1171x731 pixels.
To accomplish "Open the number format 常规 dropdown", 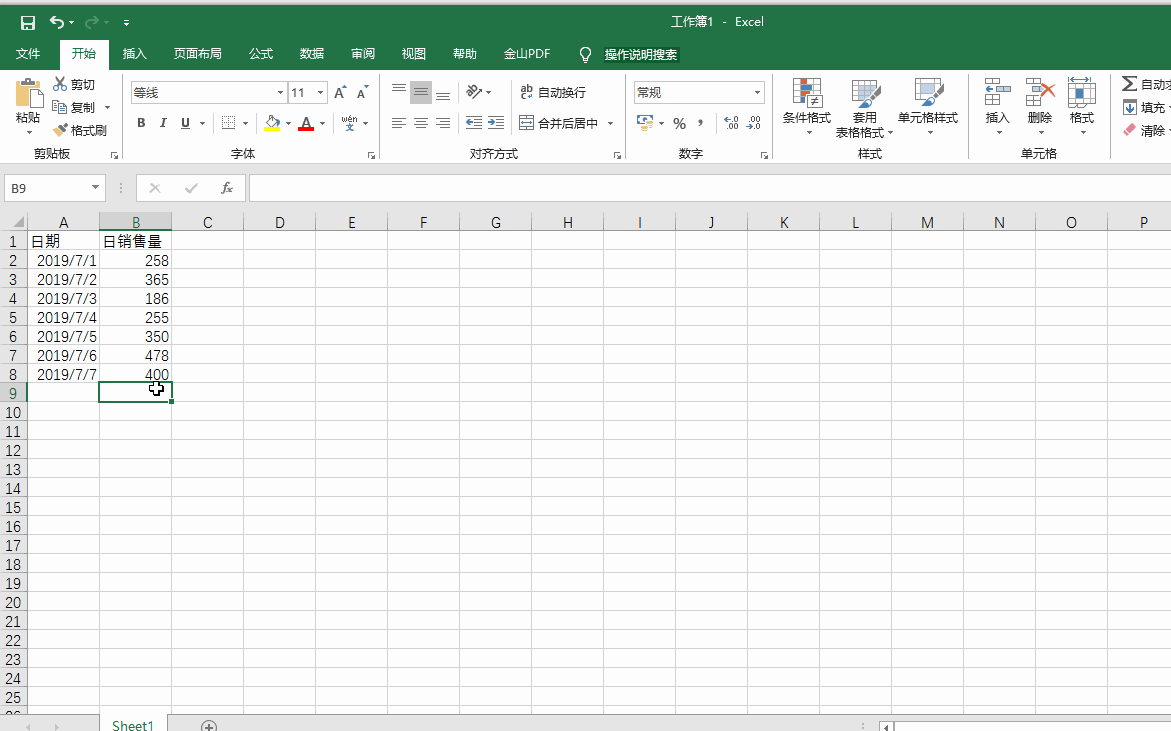I will pyautogui.click(x=757, y=93).
